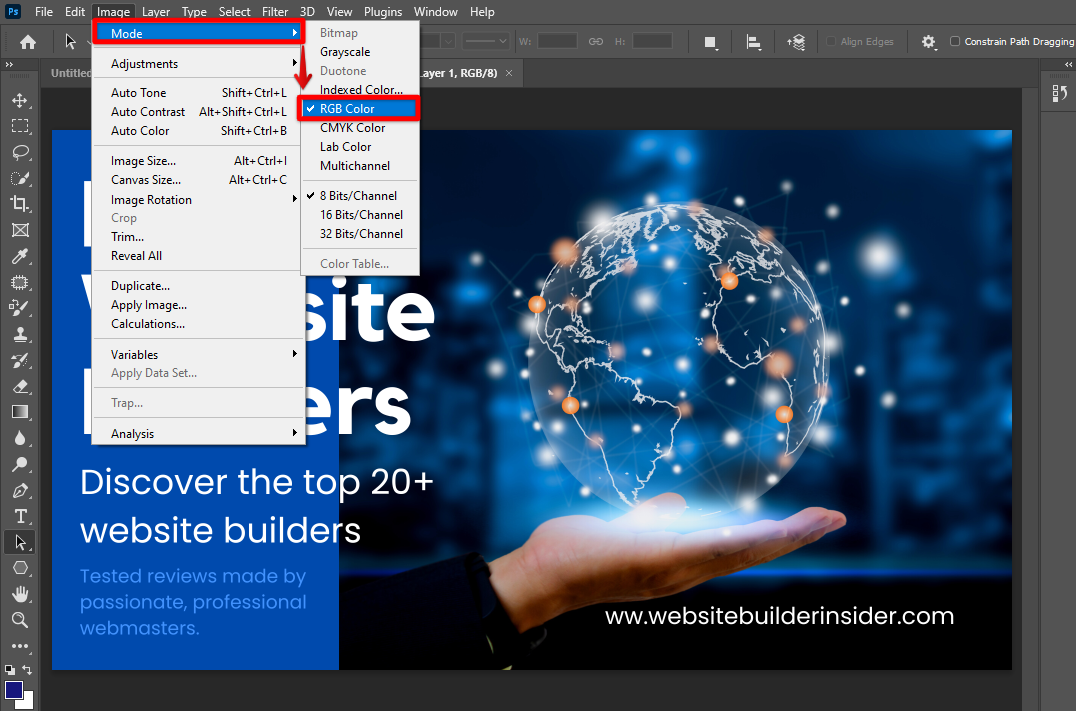Select the Move tool
The image size is (1076, 711).
[19, 100]
